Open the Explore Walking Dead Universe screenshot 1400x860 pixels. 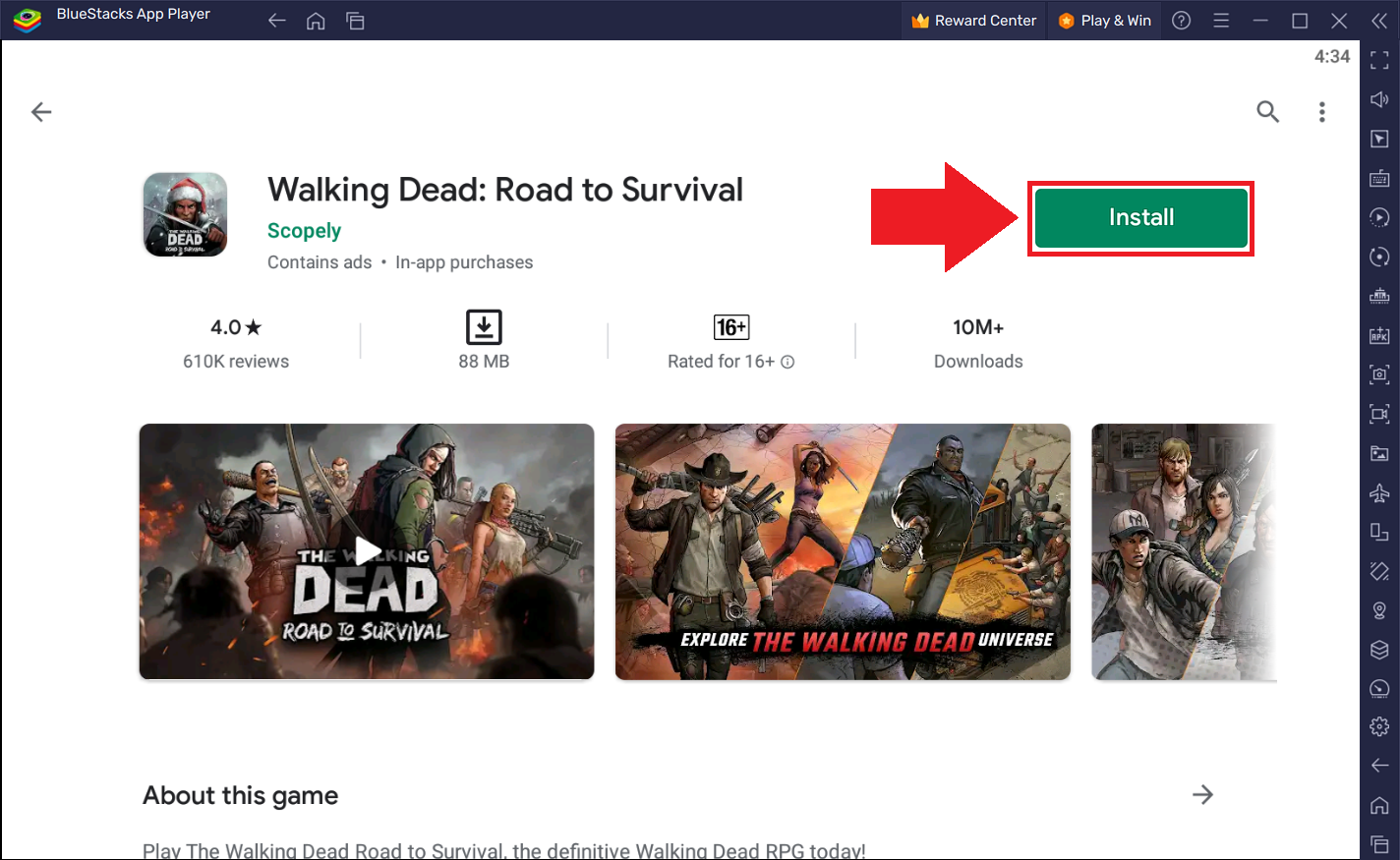point(843,551)
